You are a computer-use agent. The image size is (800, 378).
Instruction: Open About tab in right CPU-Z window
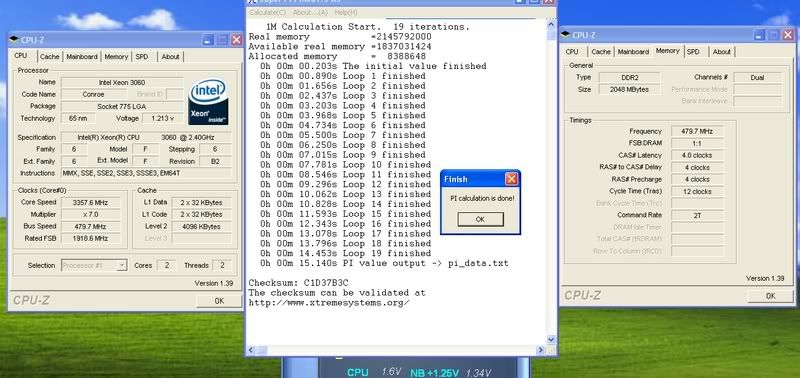721,52
